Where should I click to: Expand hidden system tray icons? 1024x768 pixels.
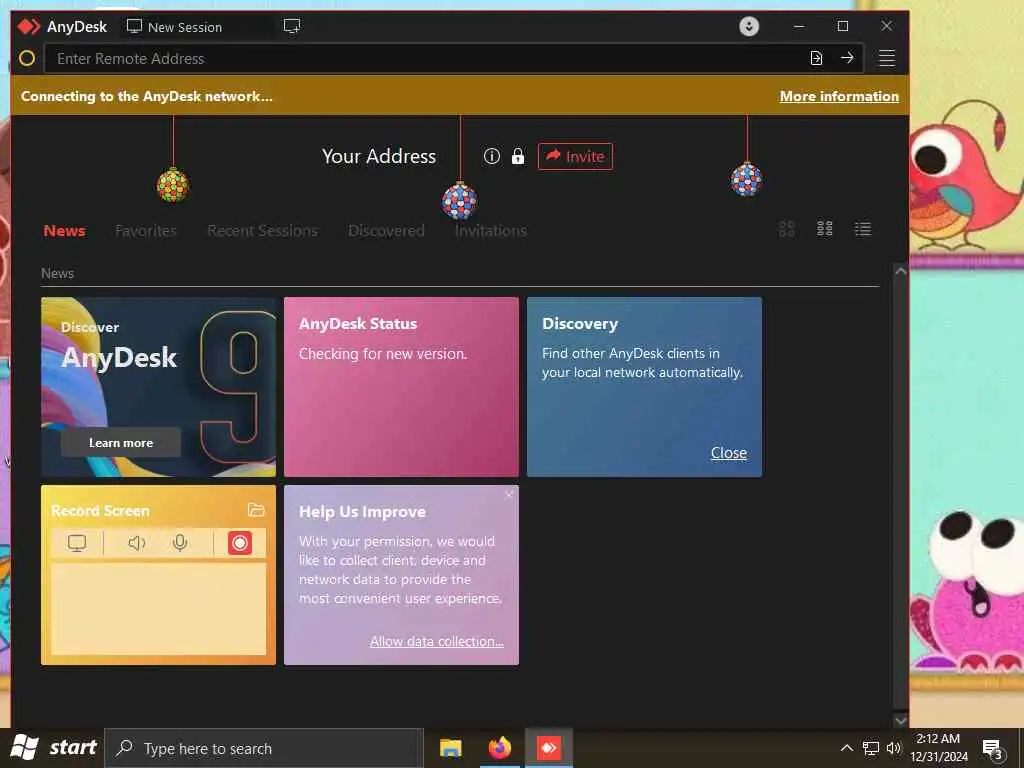tap(846, 748)
